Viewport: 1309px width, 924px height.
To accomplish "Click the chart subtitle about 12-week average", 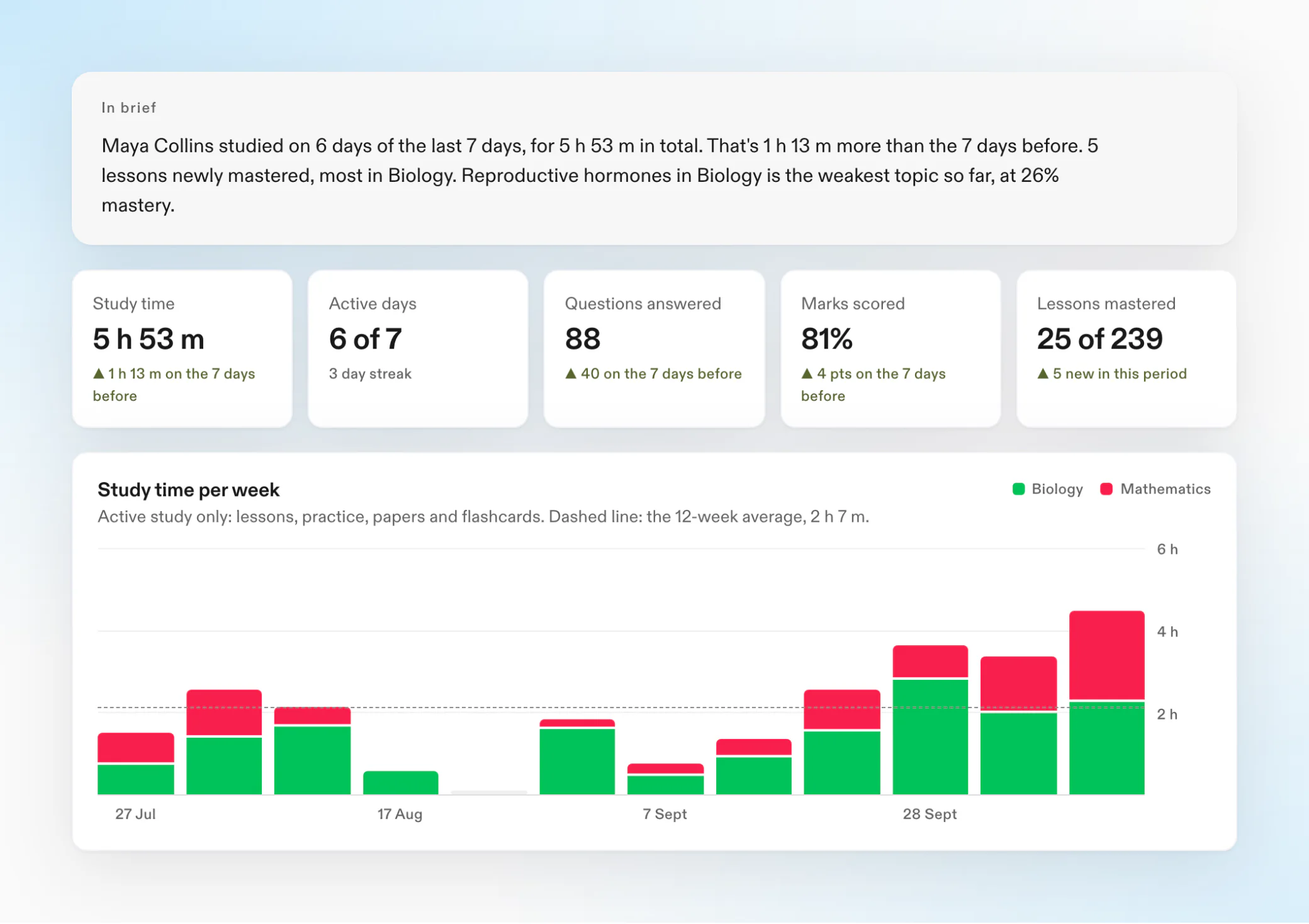I will [x=483, y=517].
